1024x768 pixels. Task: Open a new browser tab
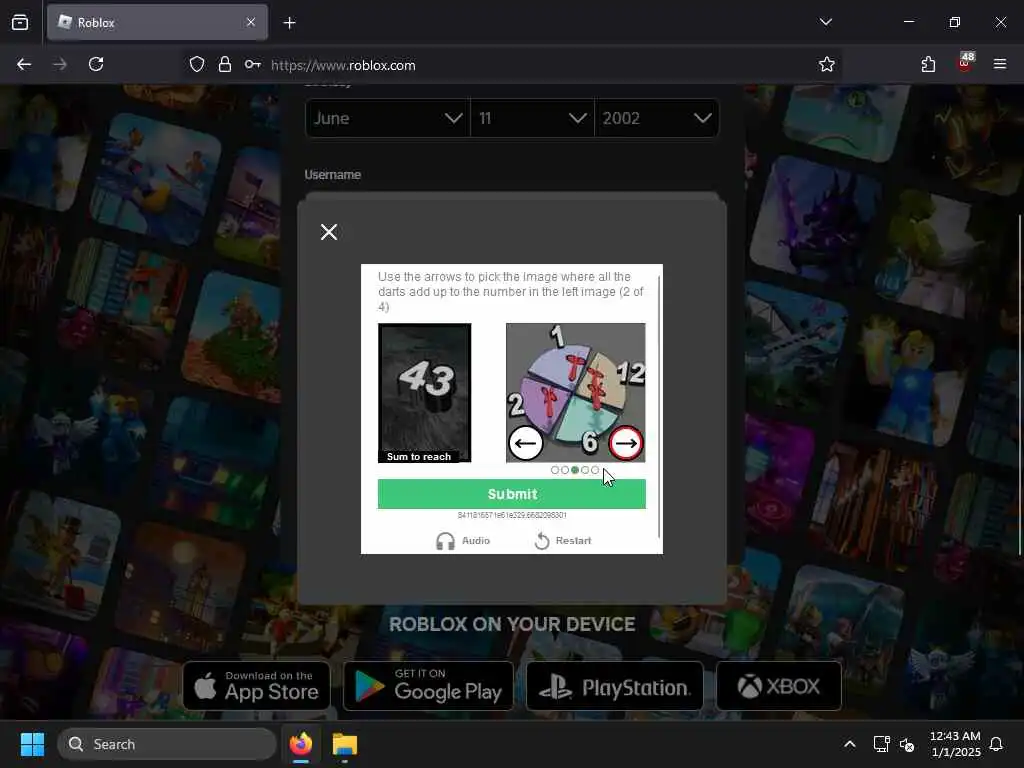[x=289, y=23]
